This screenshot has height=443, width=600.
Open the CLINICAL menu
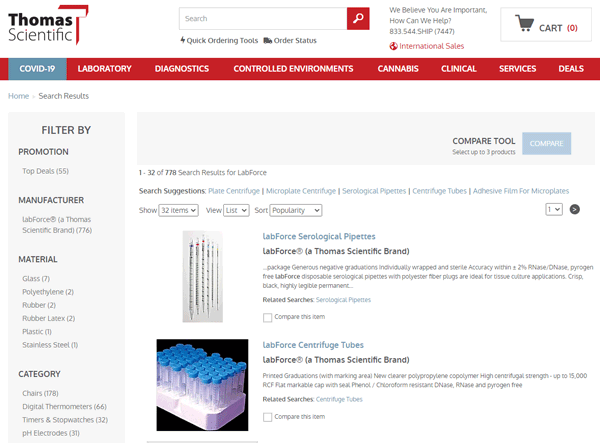pos(459,69)
